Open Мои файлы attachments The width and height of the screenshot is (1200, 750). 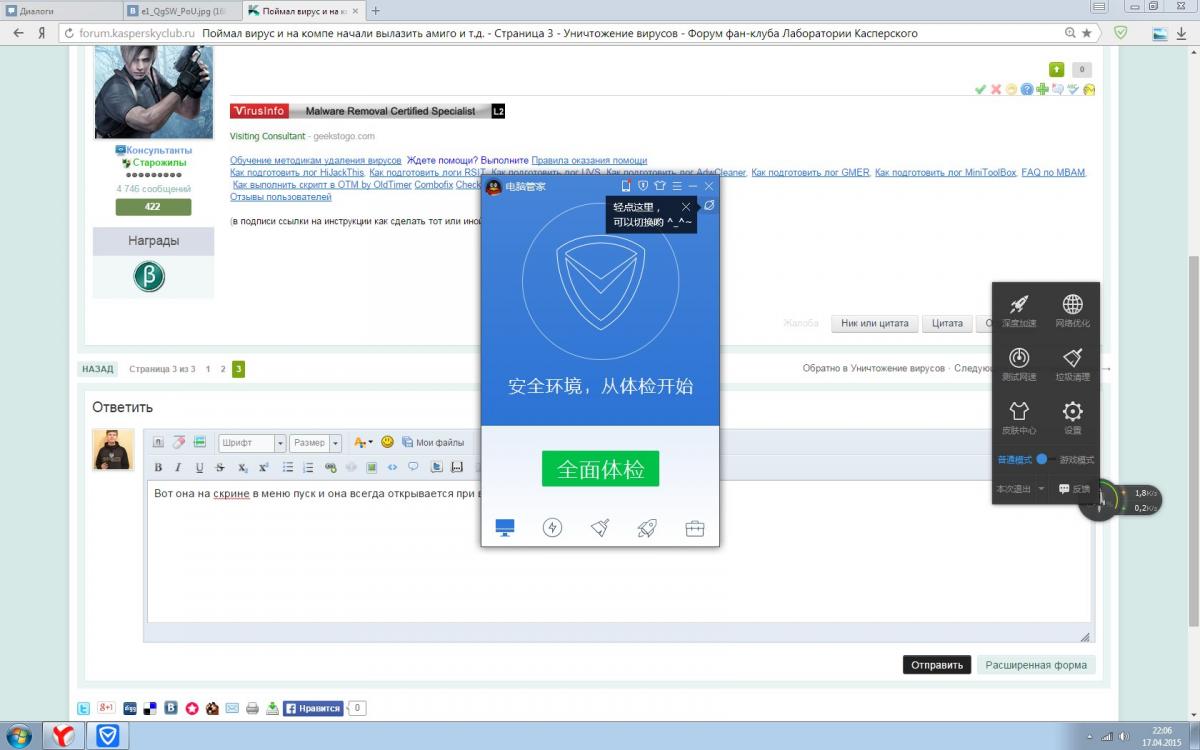pos(433,442)
